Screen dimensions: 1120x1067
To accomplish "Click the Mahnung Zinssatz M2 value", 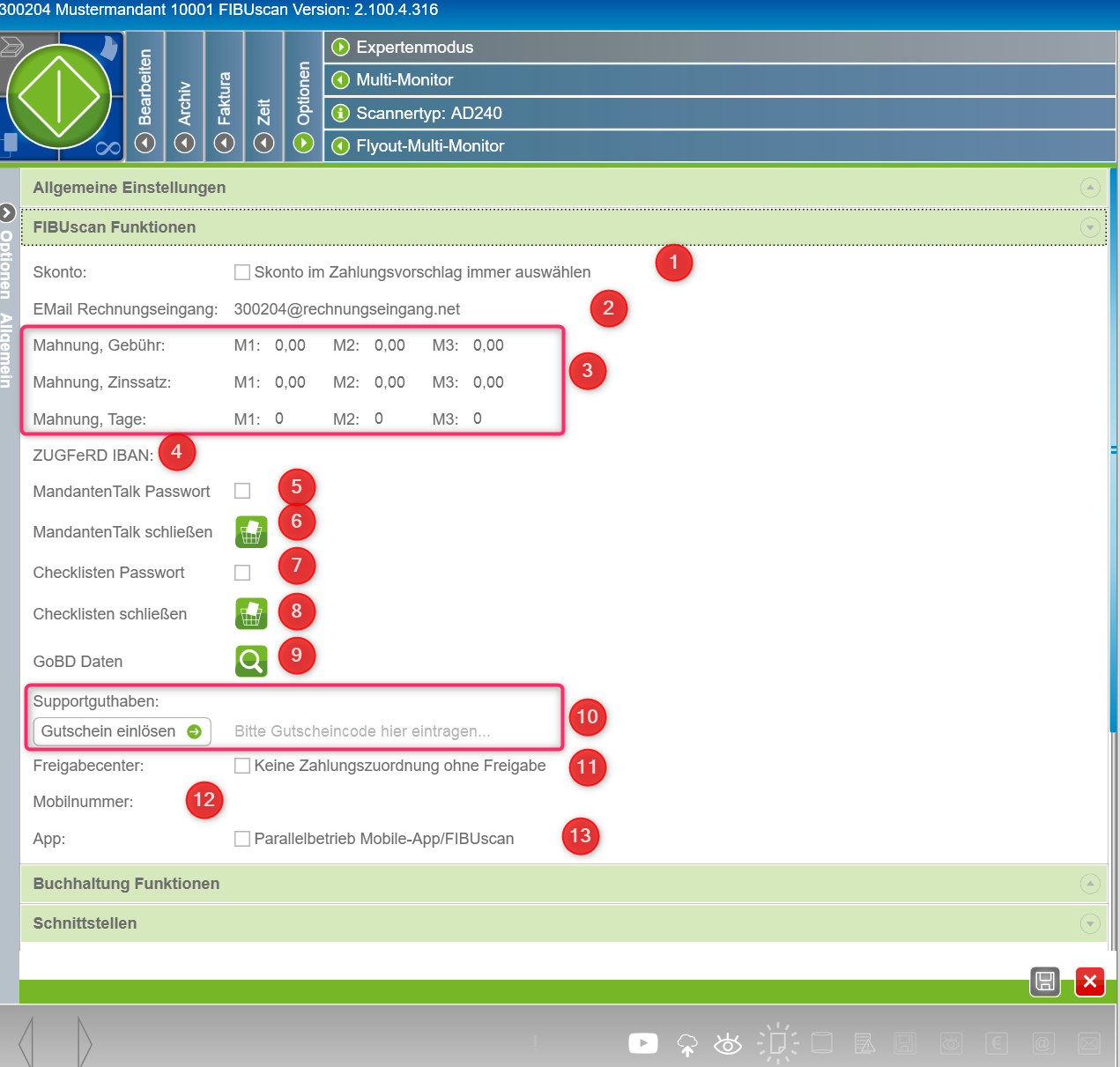I will [x=389, y=382].
